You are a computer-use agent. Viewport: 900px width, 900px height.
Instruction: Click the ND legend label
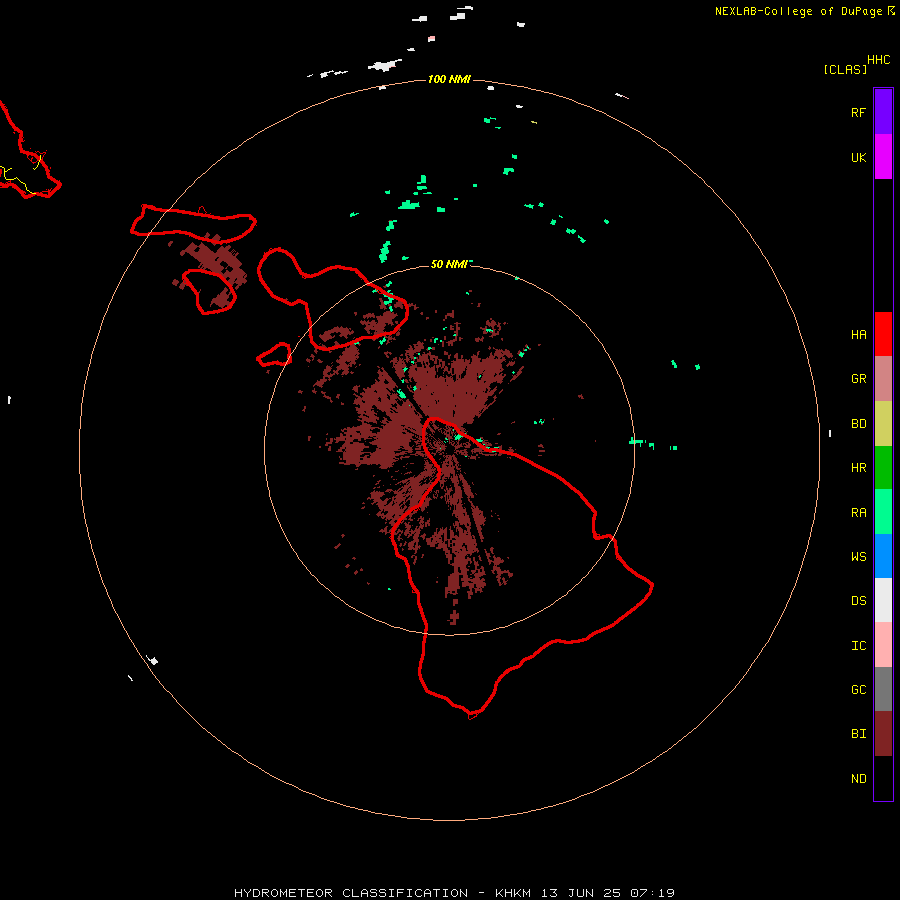(858, 779)
